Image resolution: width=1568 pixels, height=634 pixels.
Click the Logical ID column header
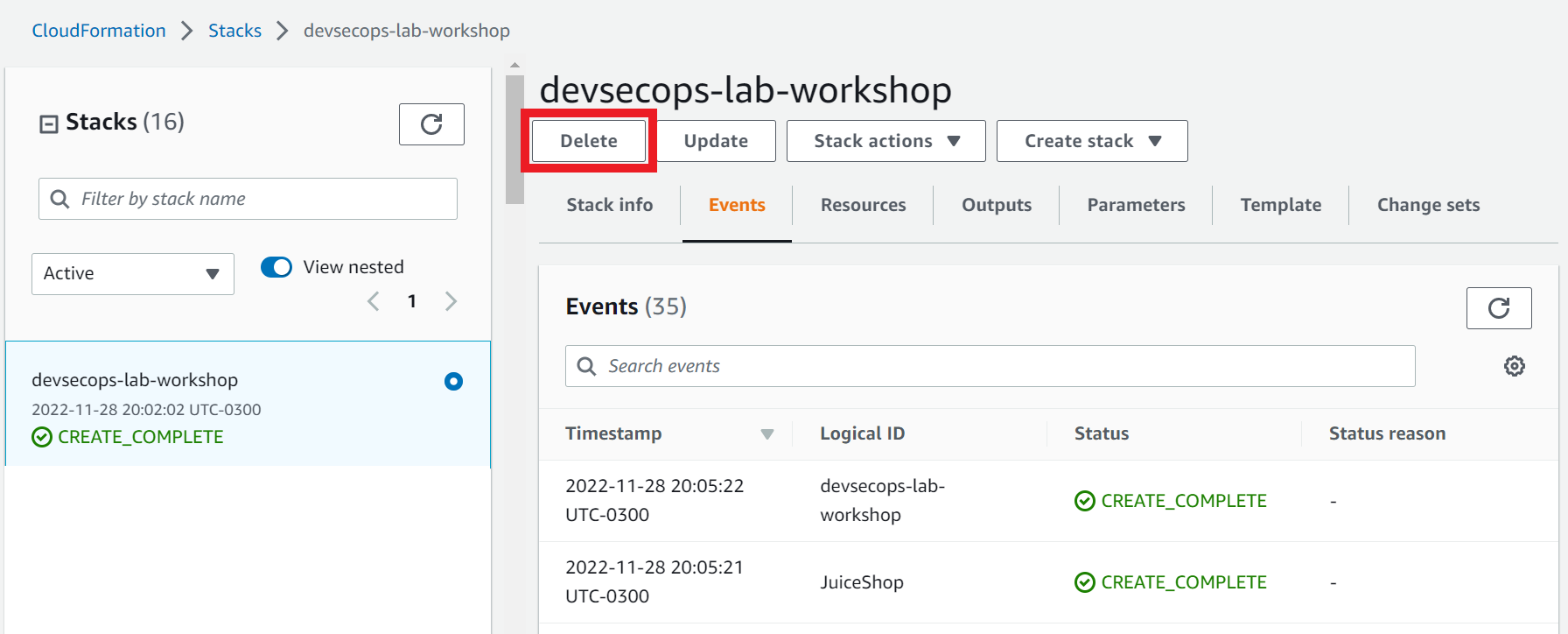click(x=862, y=433)
